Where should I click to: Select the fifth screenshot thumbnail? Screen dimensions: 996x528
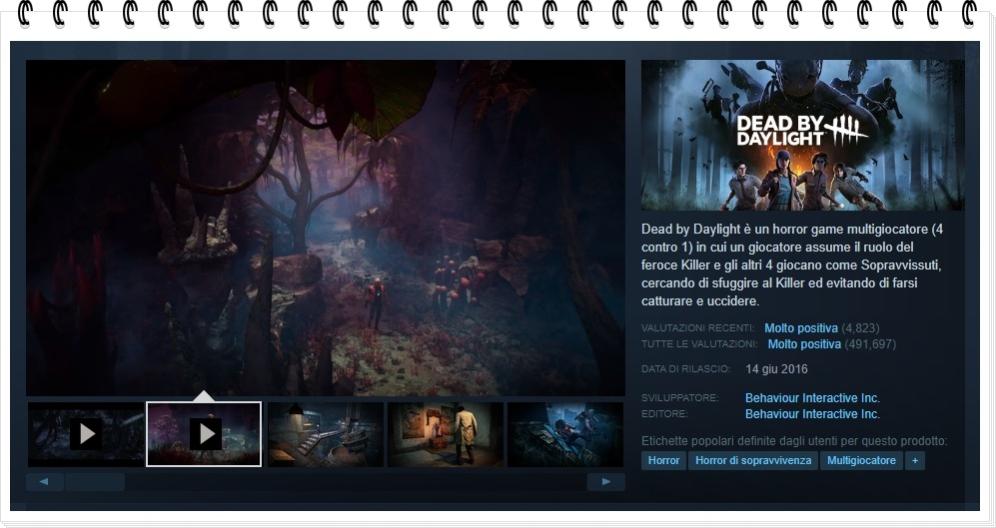565,434
